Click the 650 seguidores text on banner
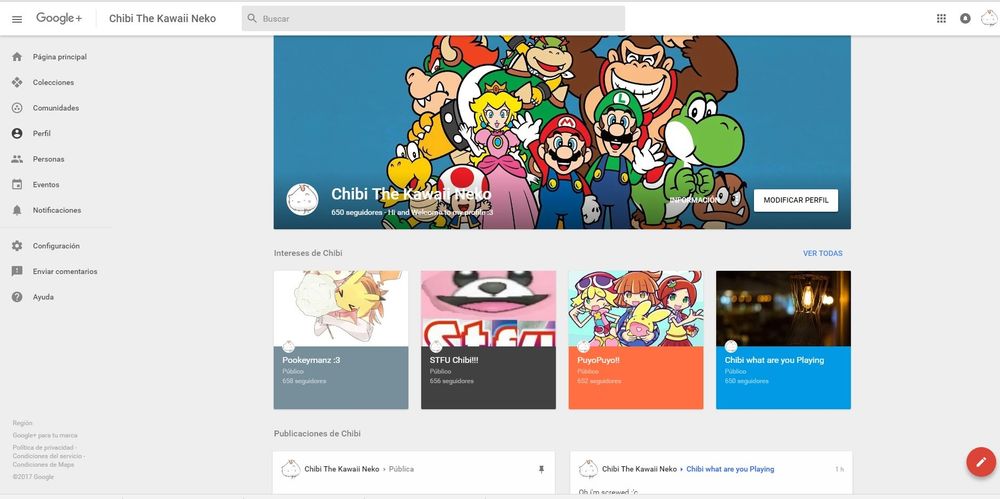The height and width of the screenshot is (499, 1000). 357,212
